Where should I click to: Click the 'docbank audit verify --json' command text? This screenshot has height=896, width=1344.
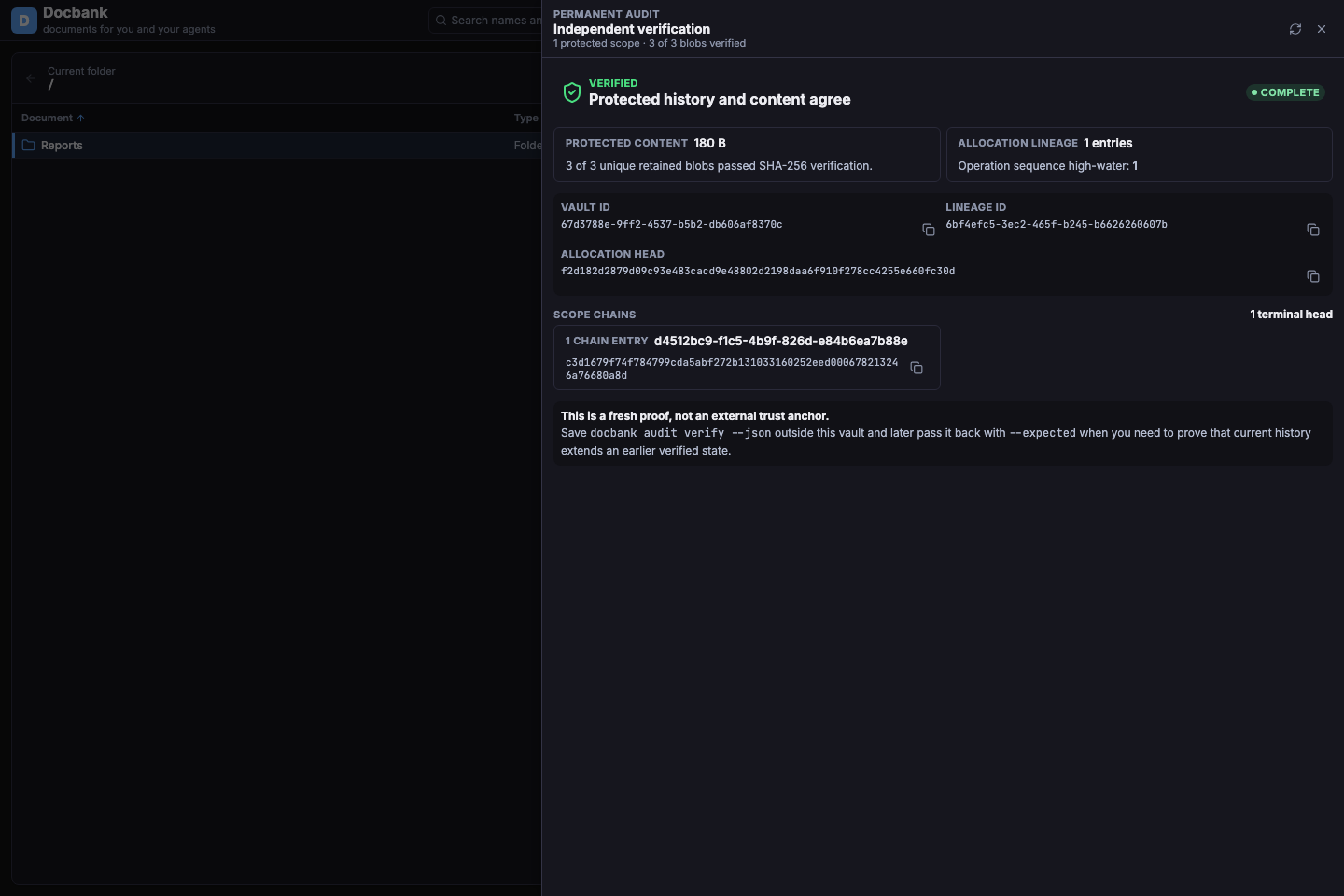[681, 433]
